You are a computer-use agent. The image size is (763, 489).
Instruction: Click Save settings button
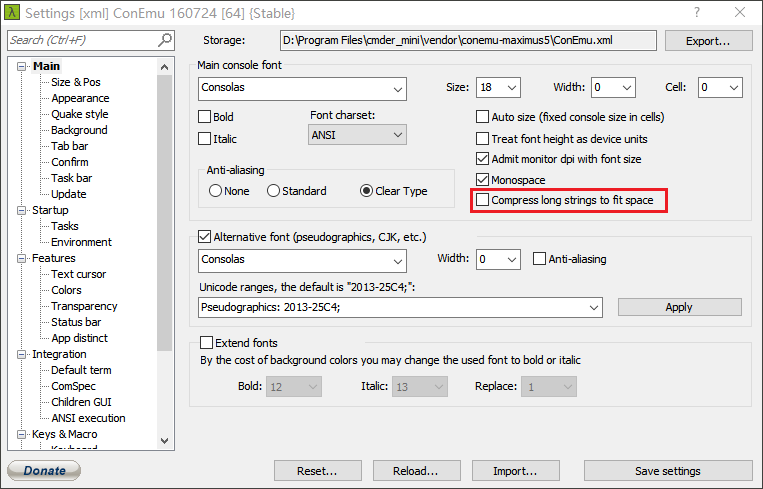pos(668,471)
